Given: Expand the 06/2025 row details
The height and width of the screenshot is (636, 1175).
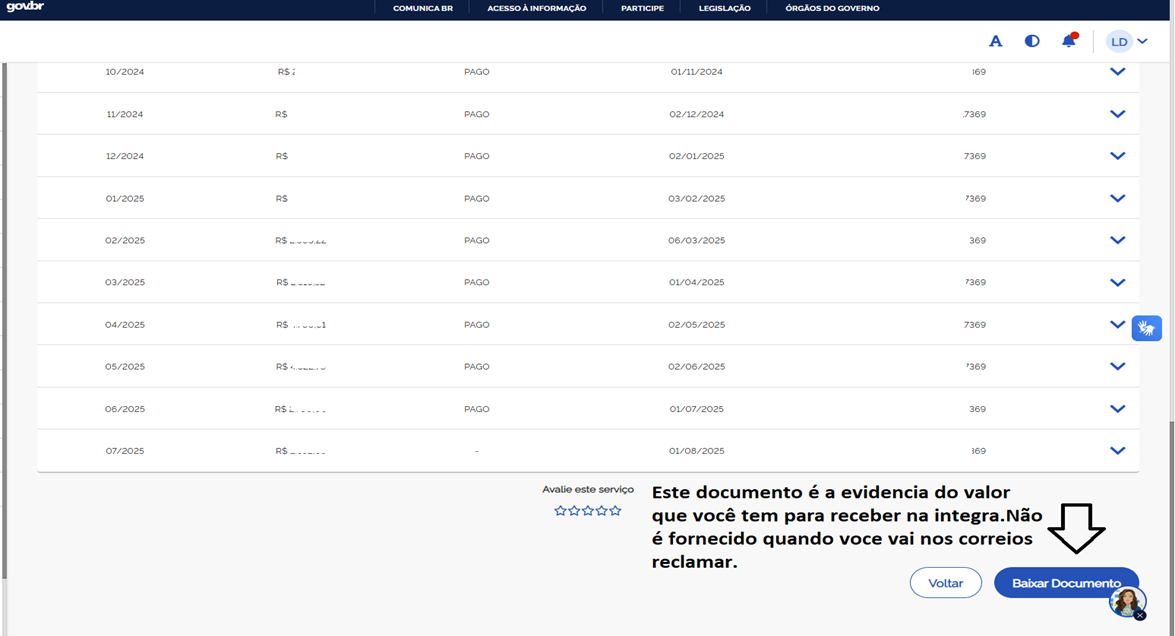Looking at the screenshot, I should pyautogui.click(x=1117, y=409).
